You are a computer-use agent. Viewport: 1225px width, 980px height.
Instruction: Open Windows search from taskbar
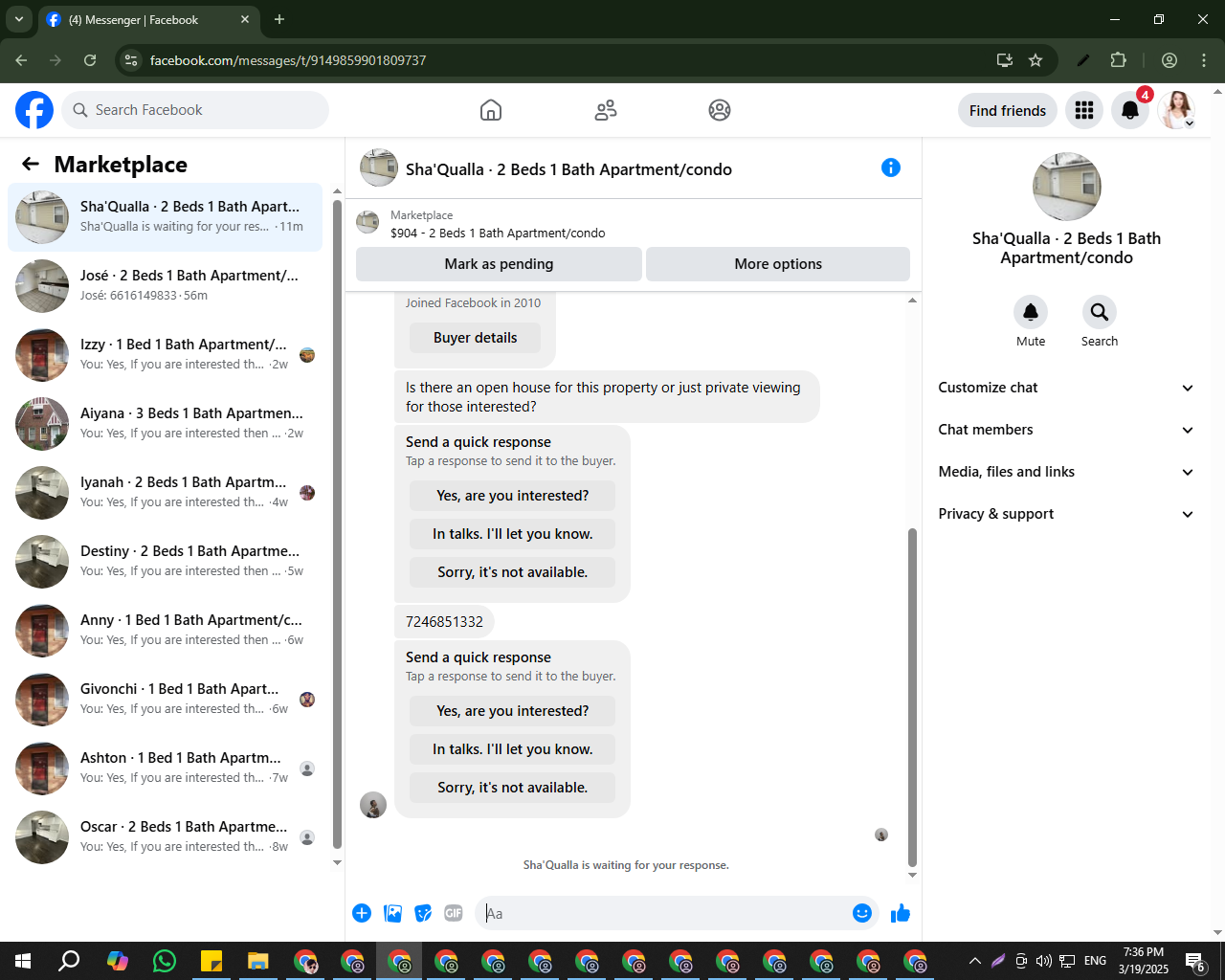[x=69, y=961]
